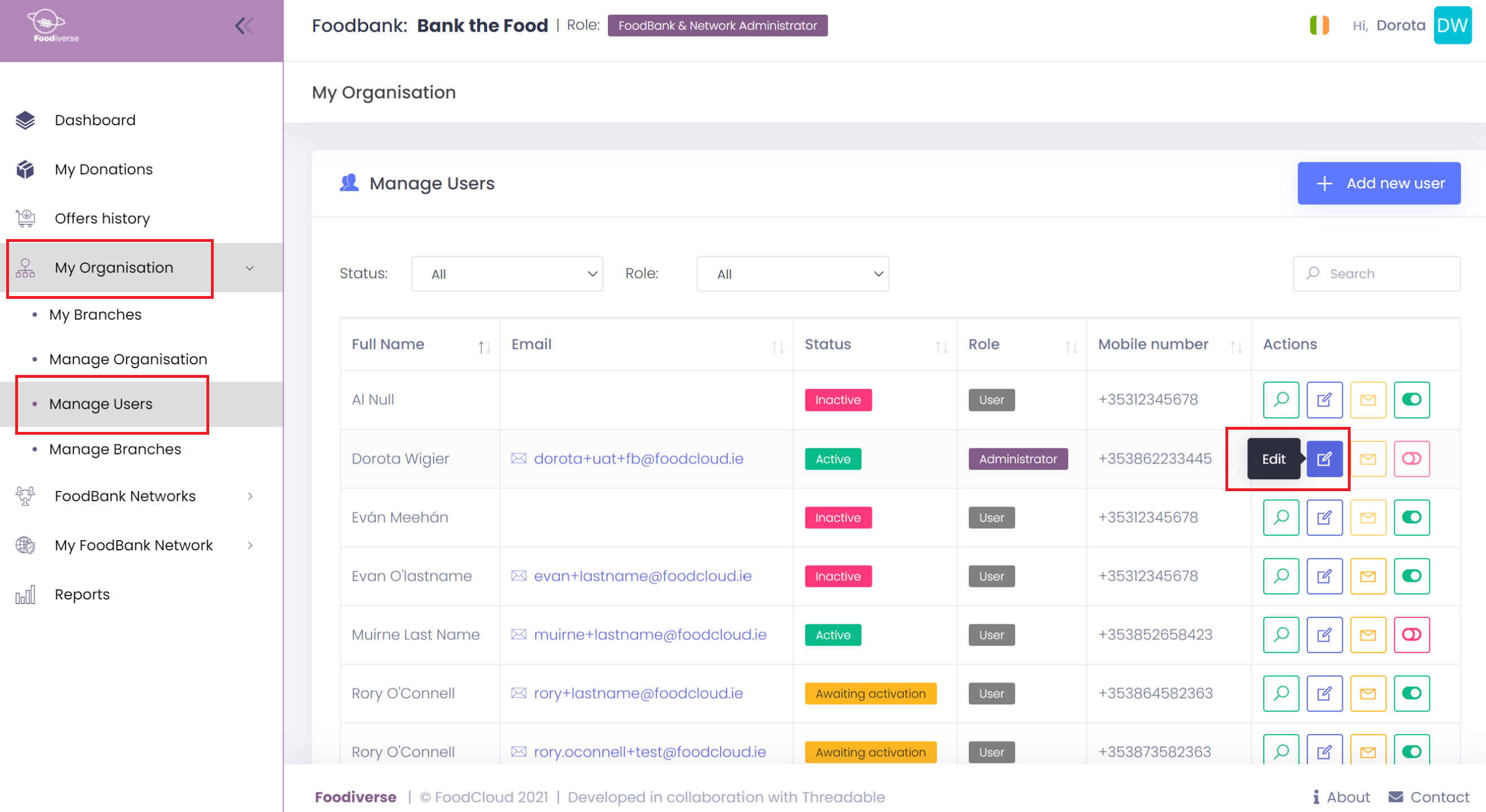The image size is (1486, 812).
Task: Click the Add new user button
Action: coord(1378,183)
